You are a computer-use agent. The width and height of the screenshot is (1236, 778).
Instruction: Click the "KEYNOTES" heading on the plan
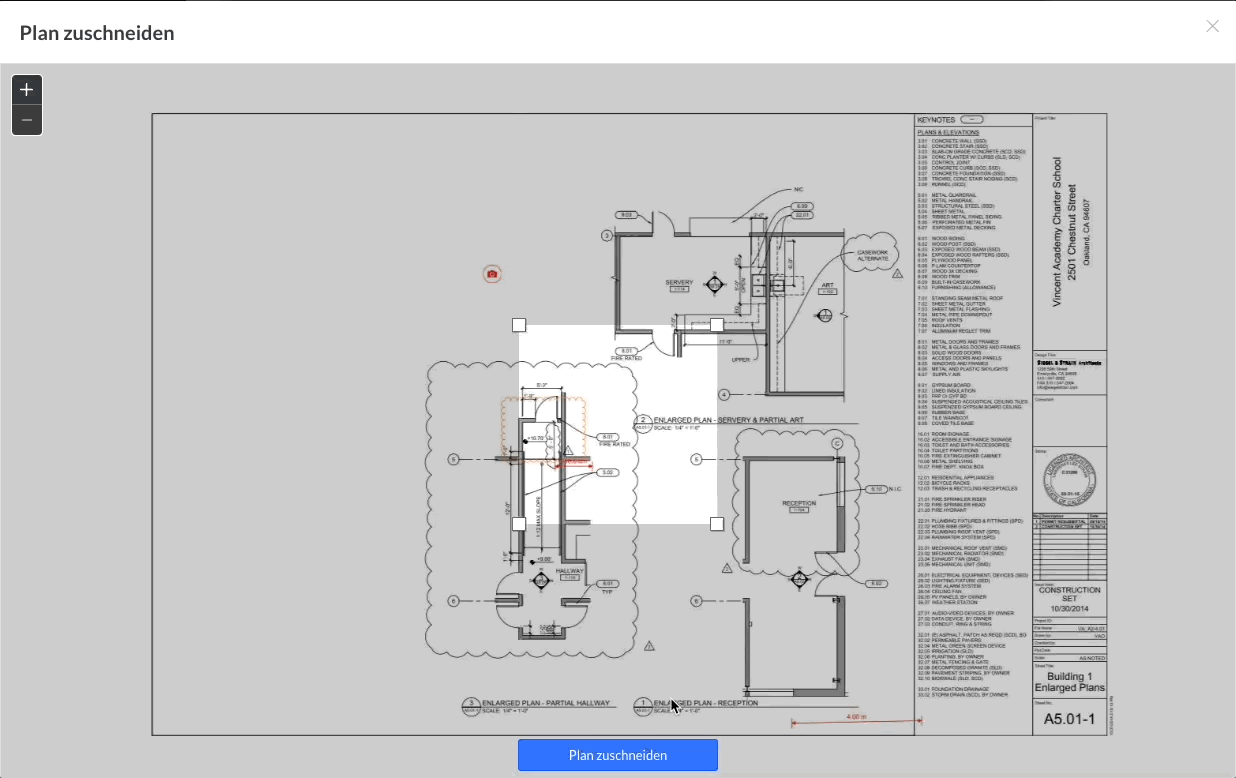click(x=936, y=120)
